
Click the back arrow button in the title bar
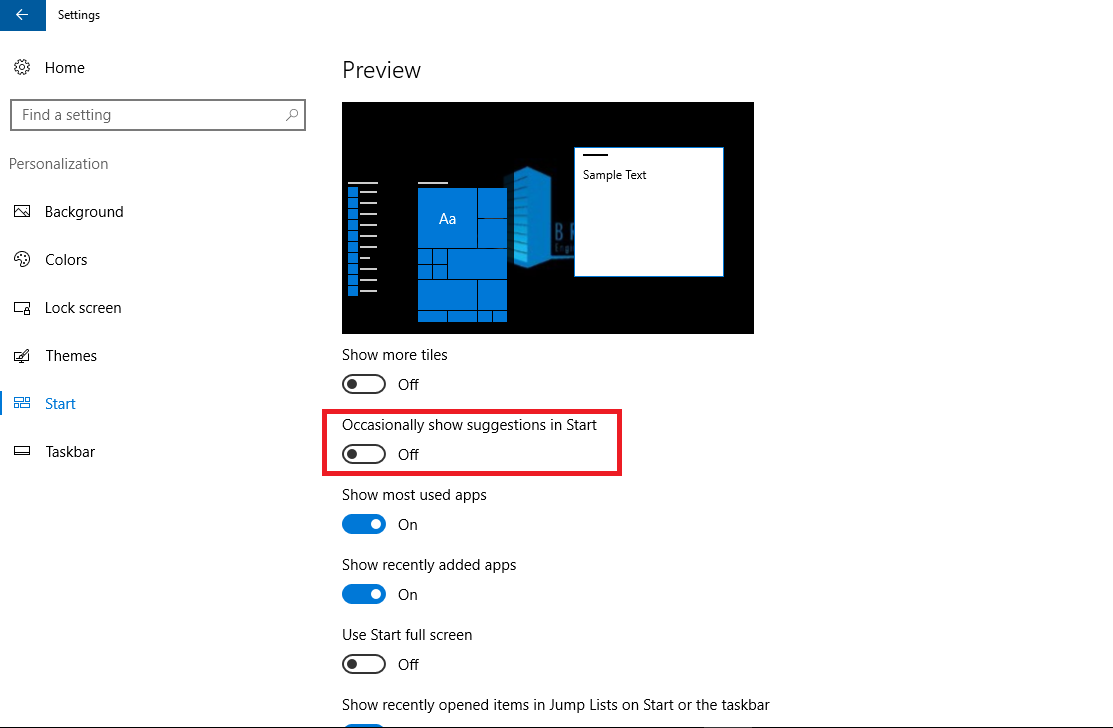pos(23,15)
